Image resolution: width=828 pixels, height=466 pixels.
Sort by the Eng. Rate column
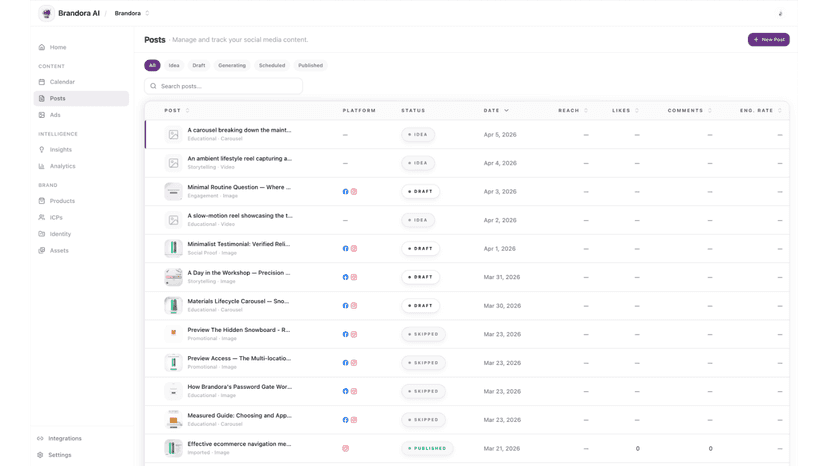[x=761, y=110]
